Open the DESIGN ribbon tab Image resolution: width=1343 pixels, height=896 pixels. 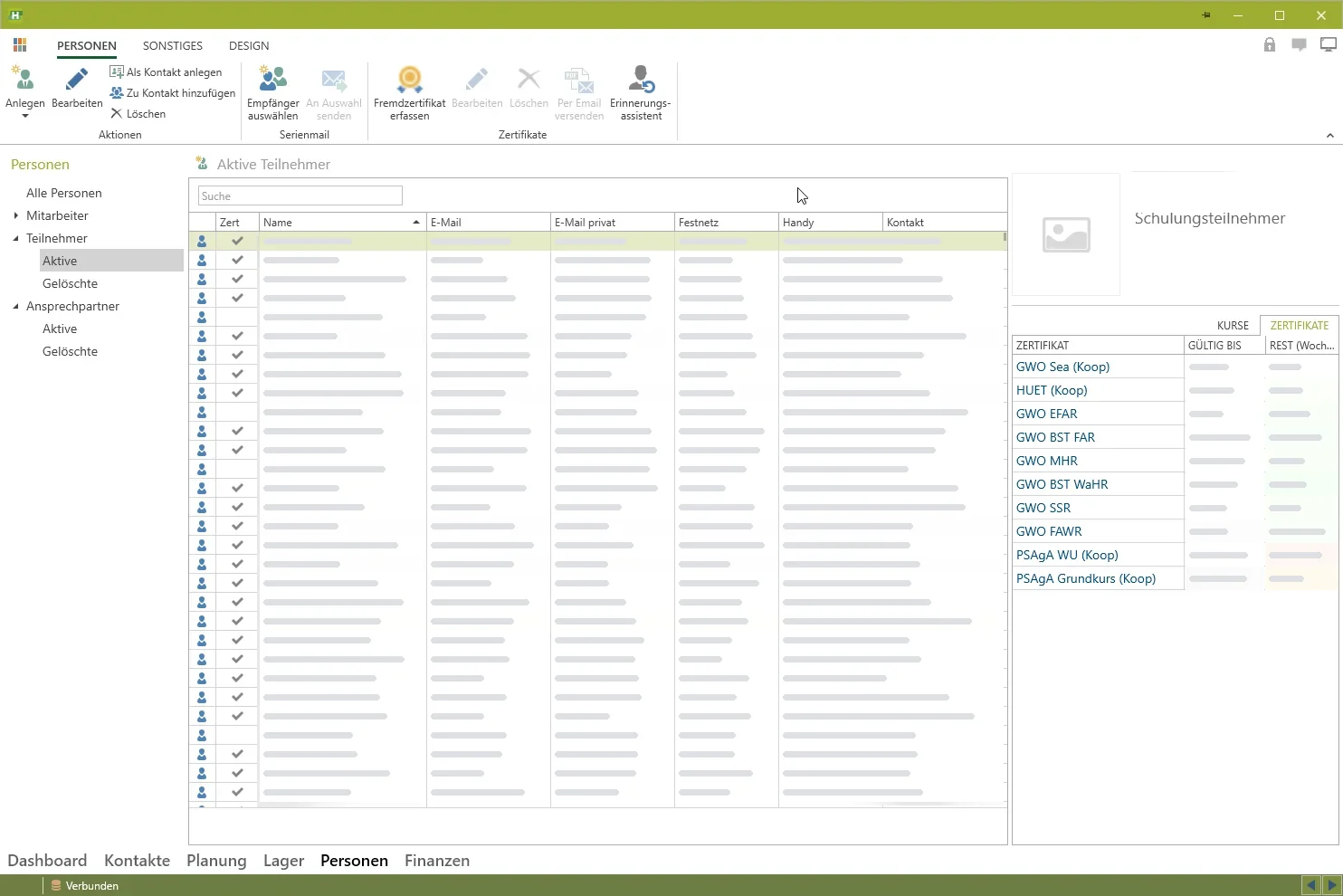249,45
